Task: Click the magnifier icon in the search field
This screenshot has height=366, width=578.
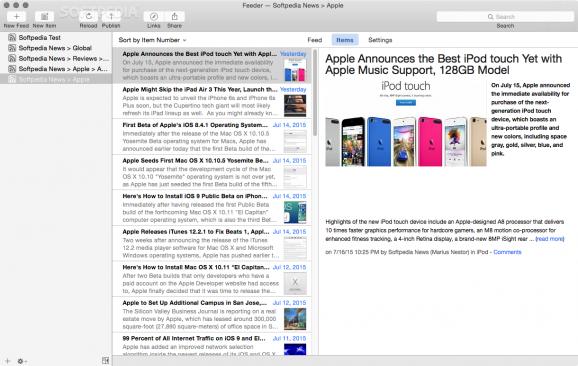Action: [491, 17]
